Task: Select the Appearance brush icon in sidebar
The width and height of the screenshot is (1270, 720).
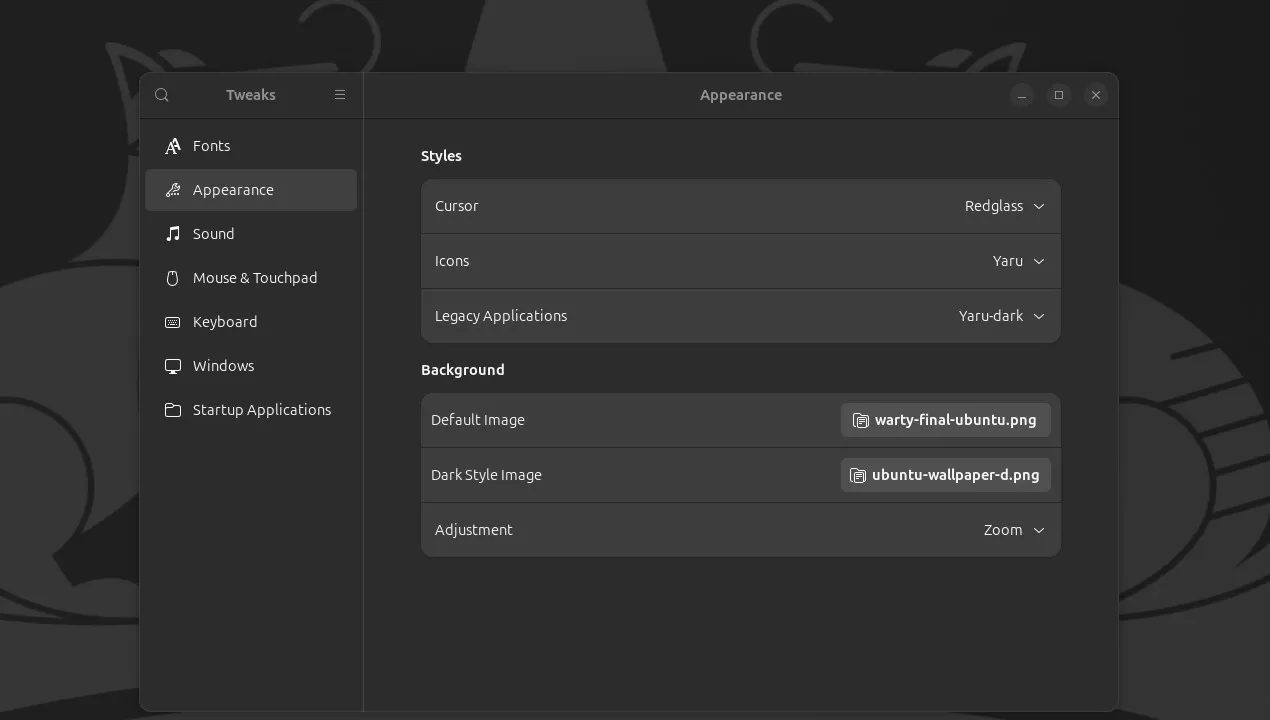Action: 172,189
